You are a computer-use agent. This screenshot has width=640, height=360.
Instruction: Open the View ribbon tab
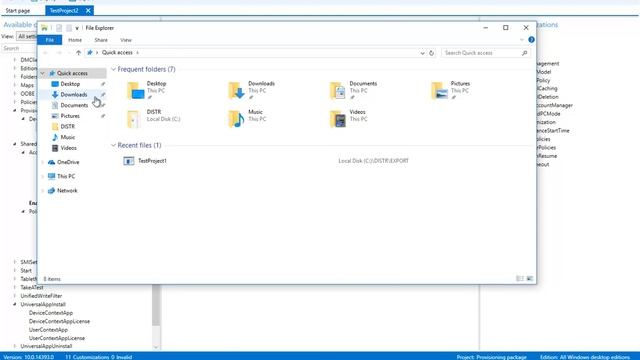pos(126,40)
